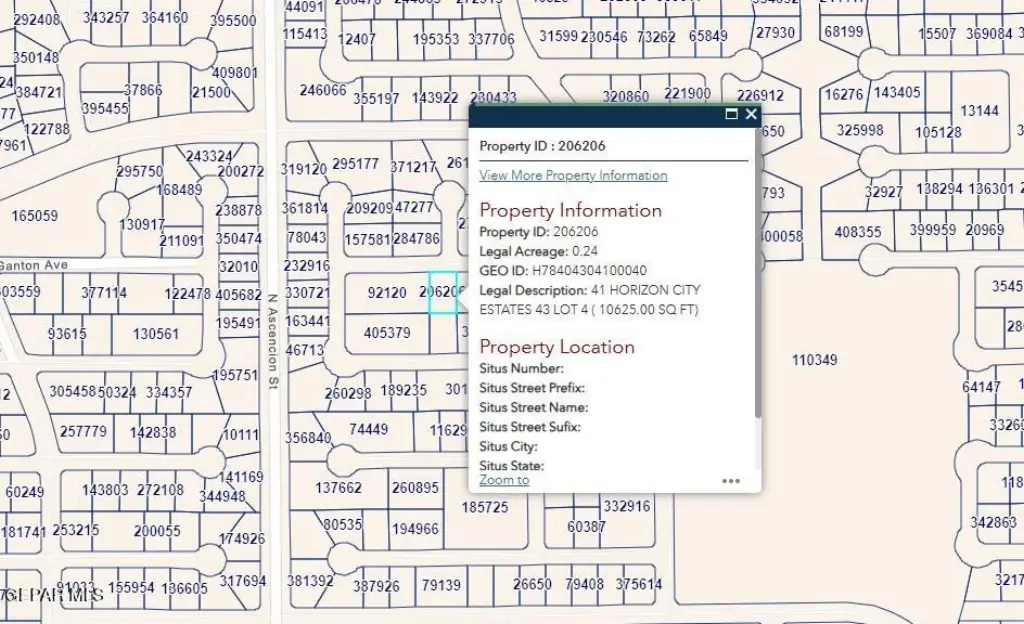Click the Zoom to link

click(x=504, y=480)
